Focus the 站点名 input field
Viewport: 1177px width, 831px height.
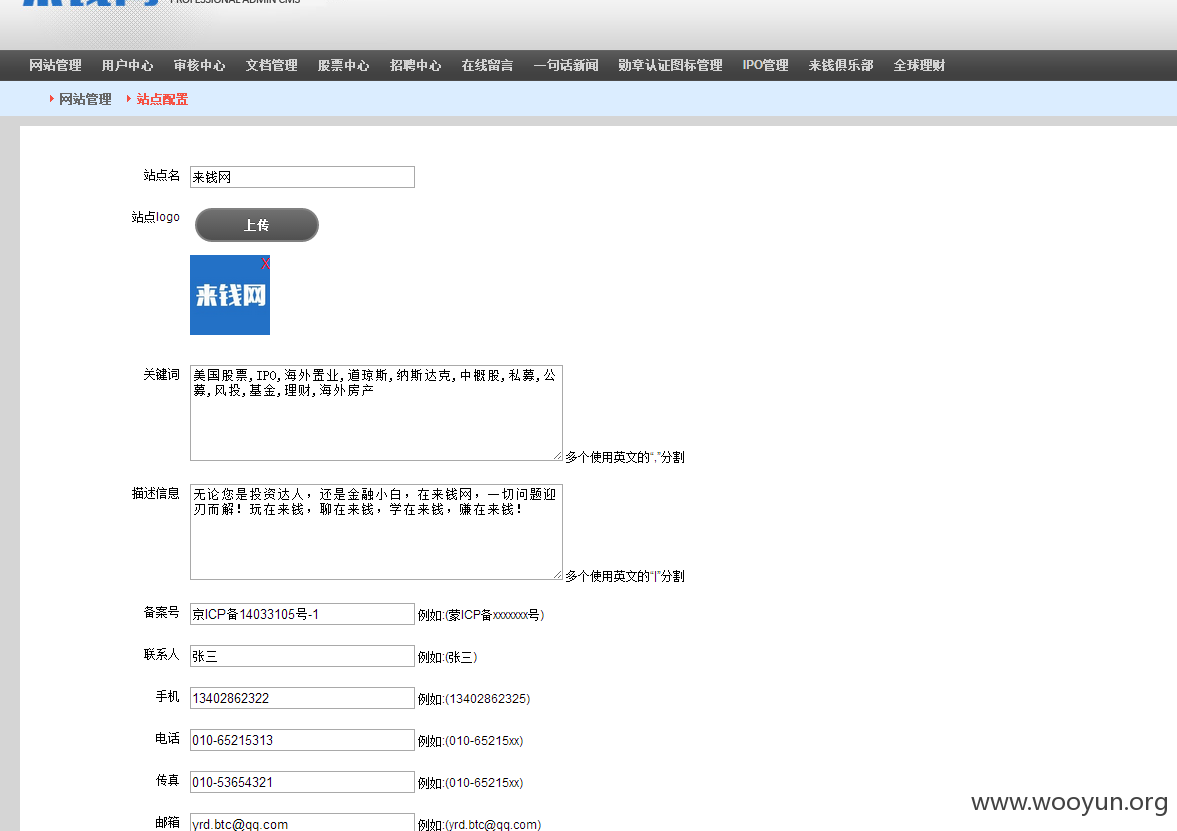[303, 177]
